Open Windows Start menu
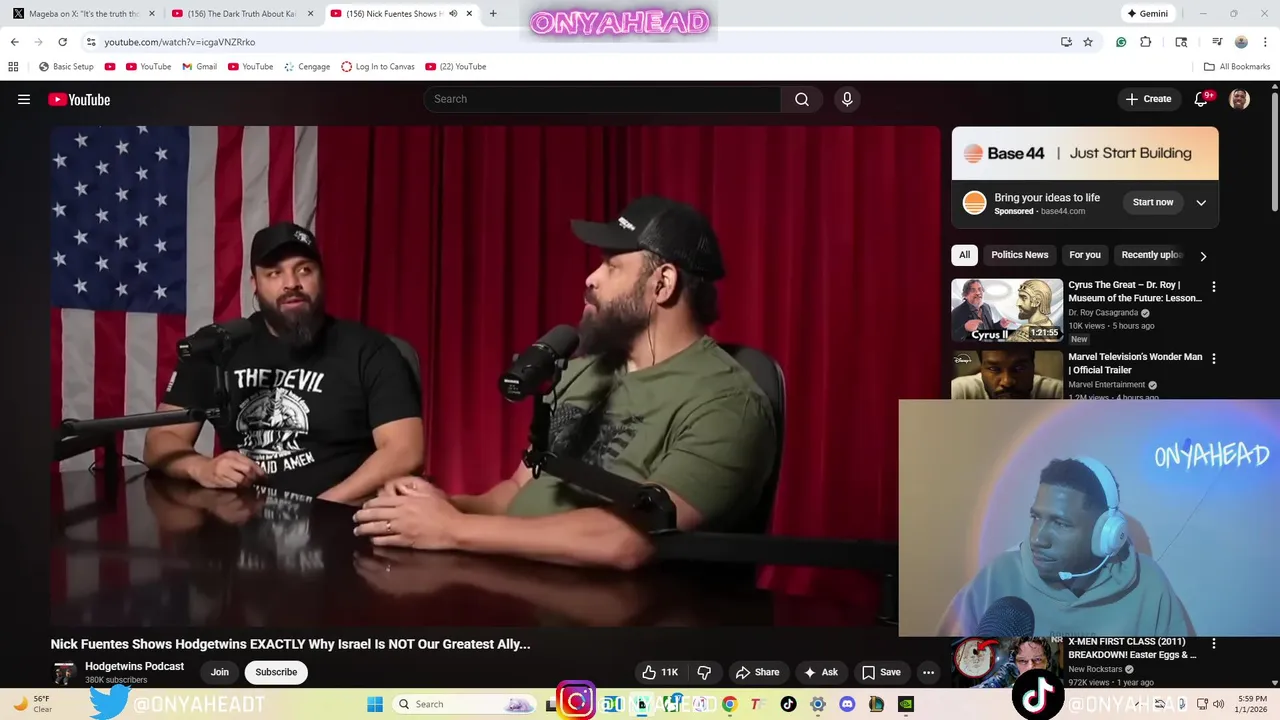 [x=375, y=704]
